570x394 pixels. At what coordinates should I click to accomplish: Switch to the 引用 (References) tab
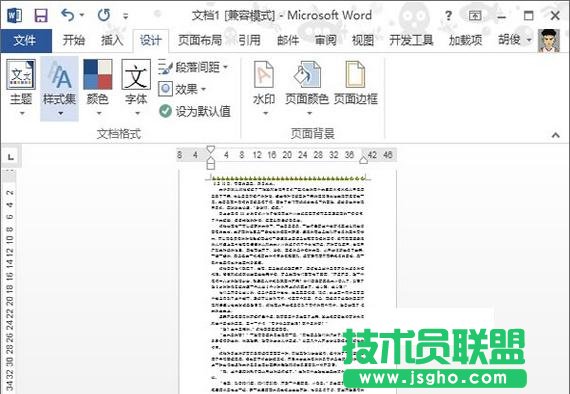point(249,40)
